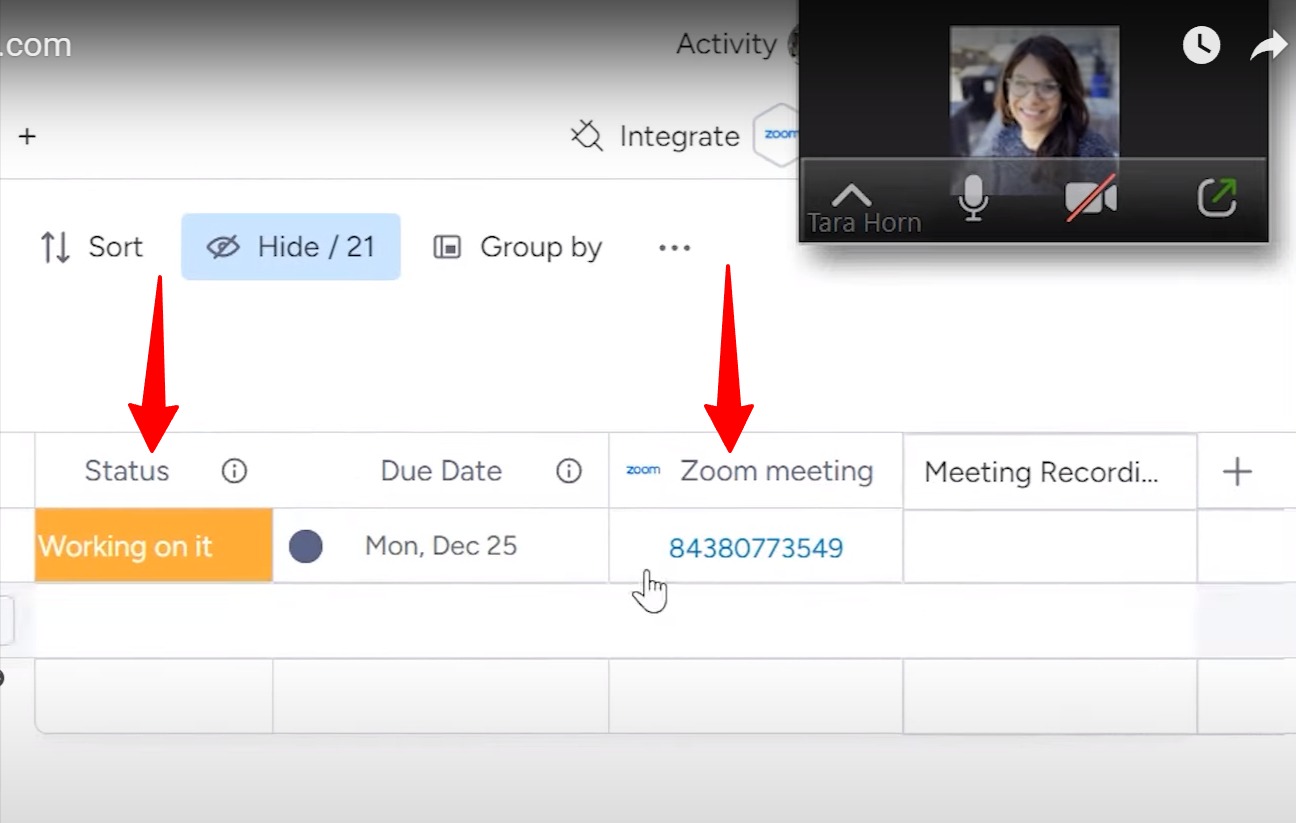The width and height of the screenshot is (1296, 823).
Task: Click the Zoom icon in Zoom meeting column header
Action: pyautogui.click(x=643, y=470)
